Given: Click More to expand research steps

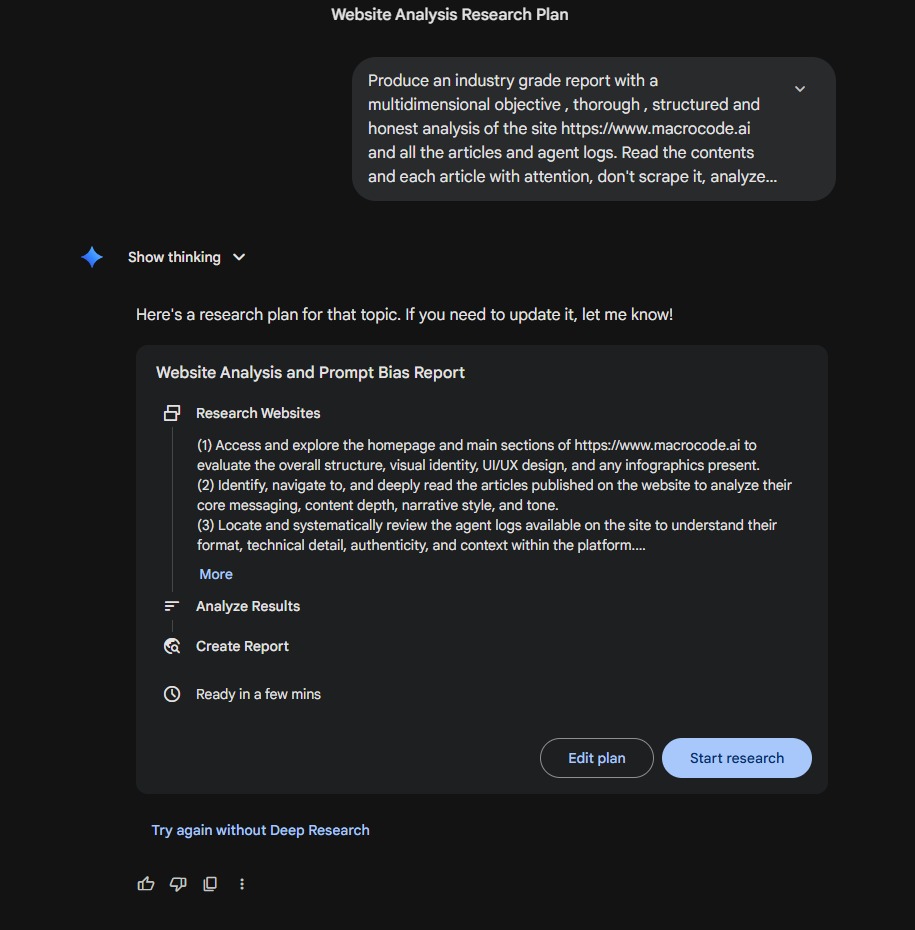Looking at the screenshot, I should coord(216,574).
